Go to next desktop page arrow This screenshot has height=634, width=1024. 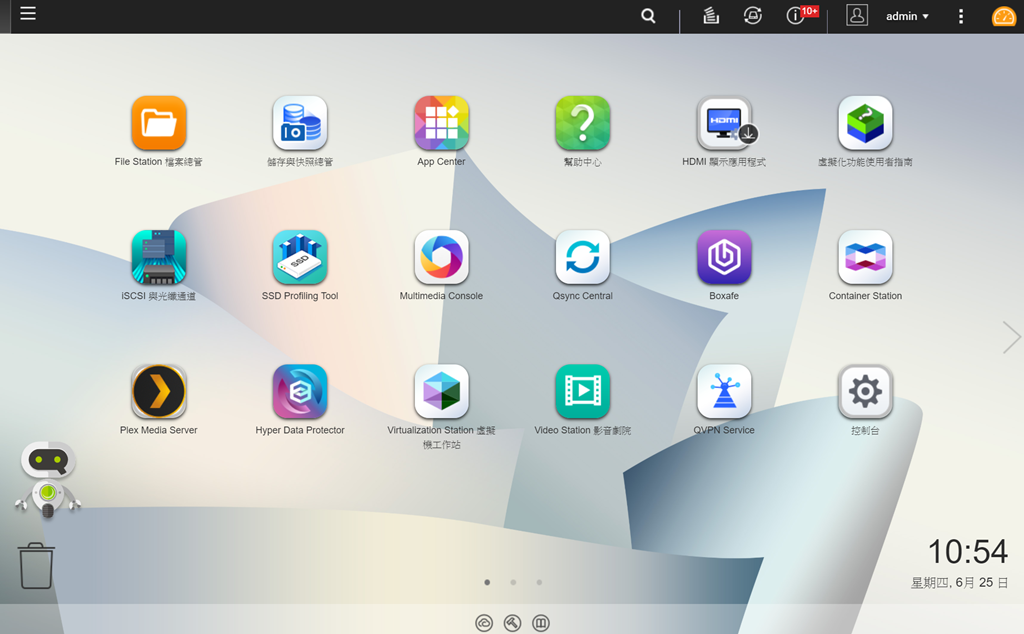[x=1011, y=338]
